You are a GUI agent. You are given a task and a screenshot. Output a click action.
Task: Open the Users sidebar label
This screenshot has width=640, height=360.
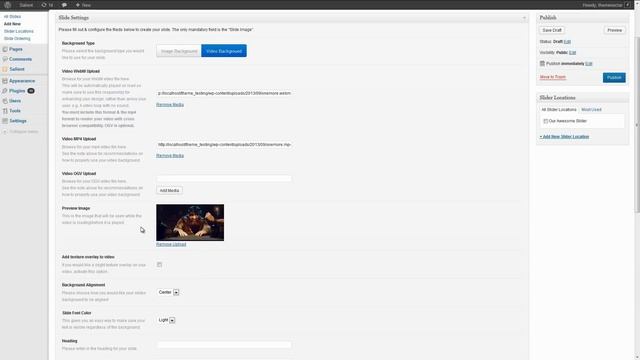[15, 101]
